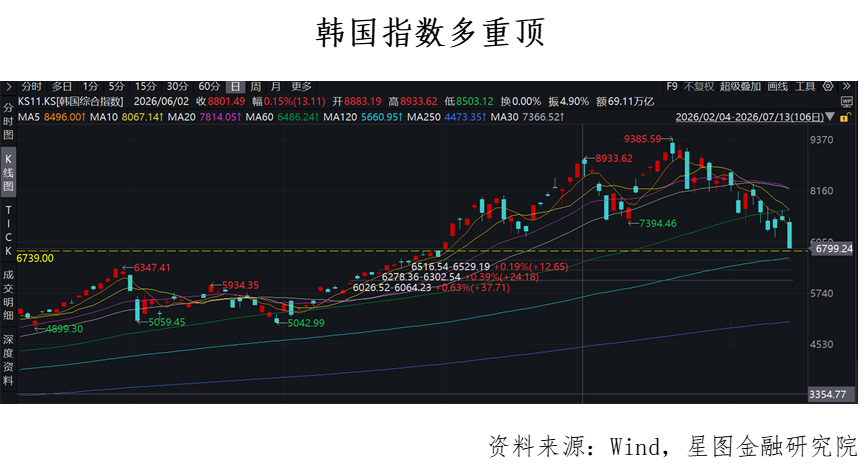Click the F9 button
865x471 pixels.
(671, 87)
